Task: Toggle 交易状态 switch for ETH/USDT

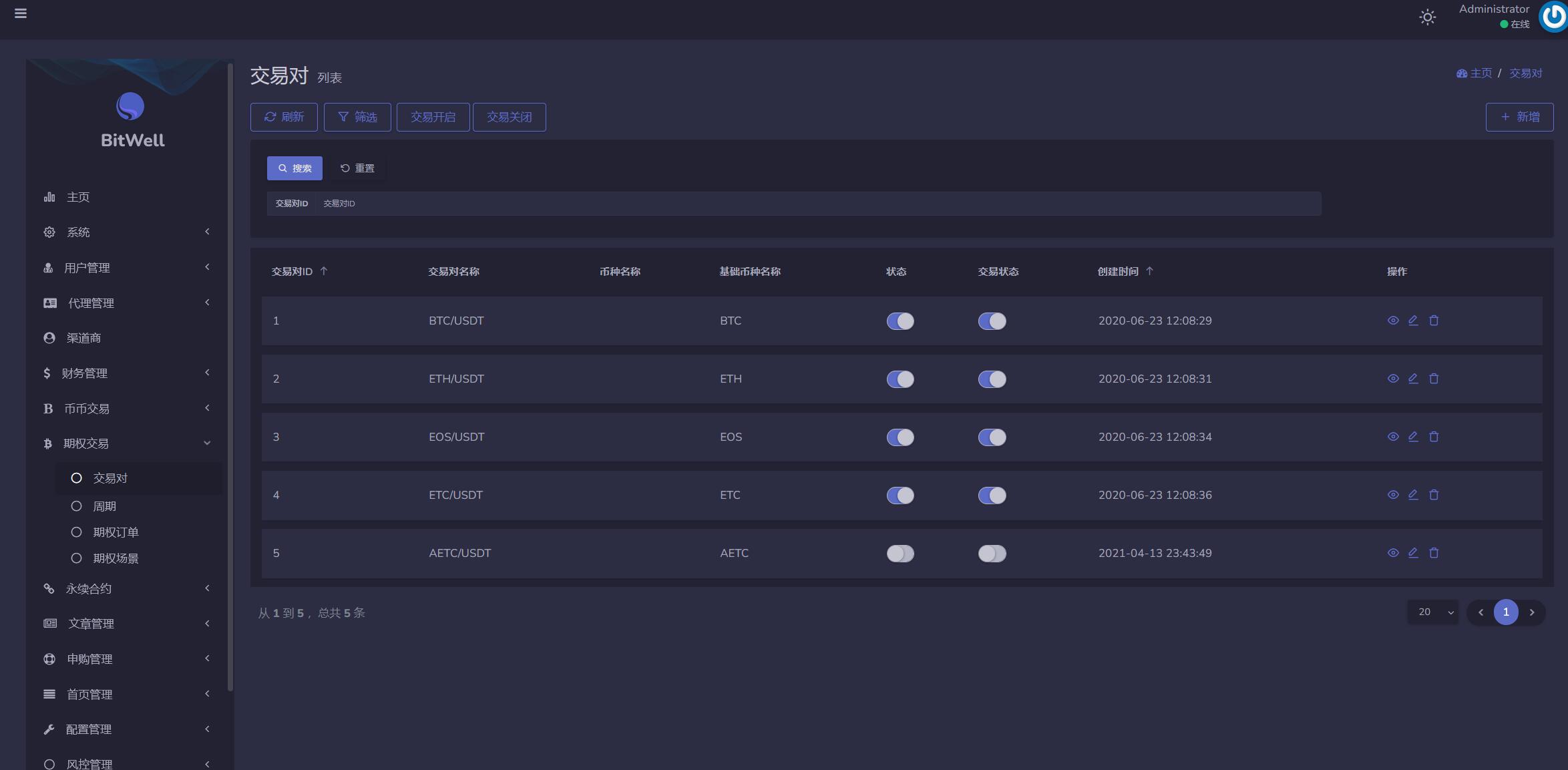Action: pyautogui.click(x=992, y=379)
